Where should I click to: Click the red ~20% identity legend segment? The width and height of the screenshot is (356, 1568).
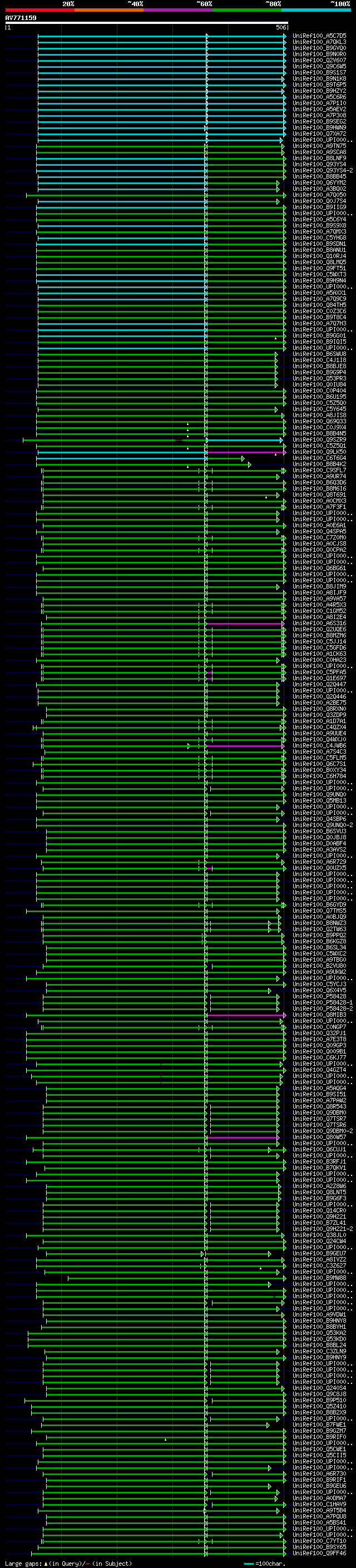(39, 10)
